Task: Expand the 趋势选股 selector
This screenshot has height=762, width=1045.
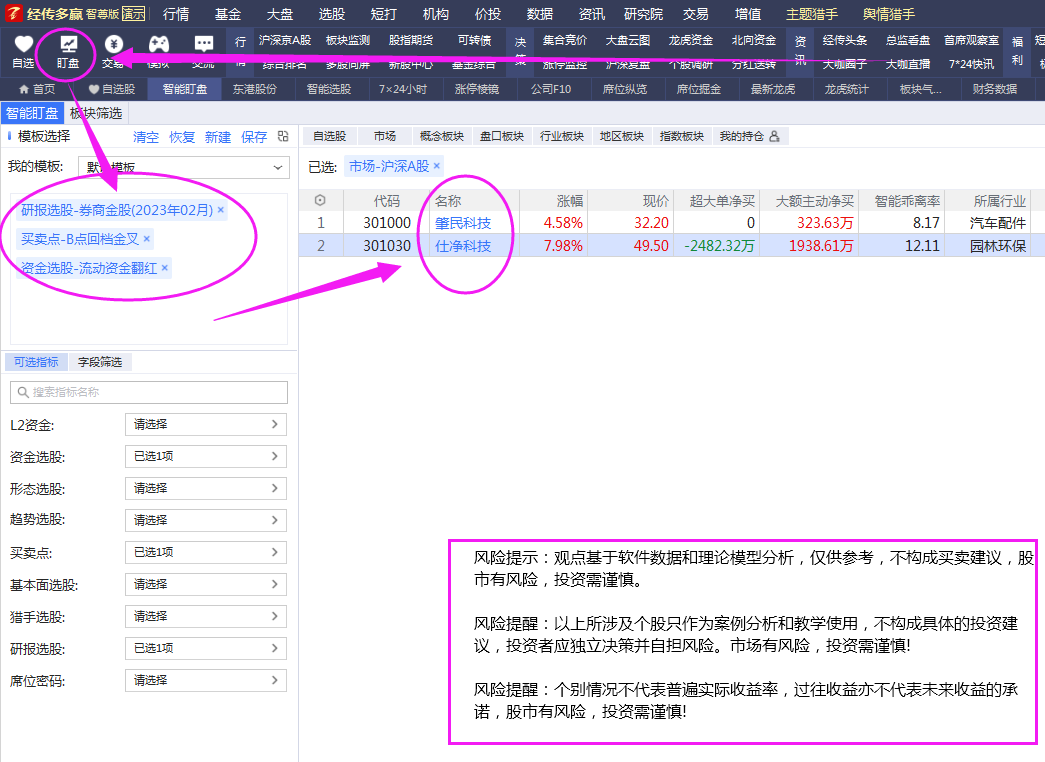Action: (206, 521)
